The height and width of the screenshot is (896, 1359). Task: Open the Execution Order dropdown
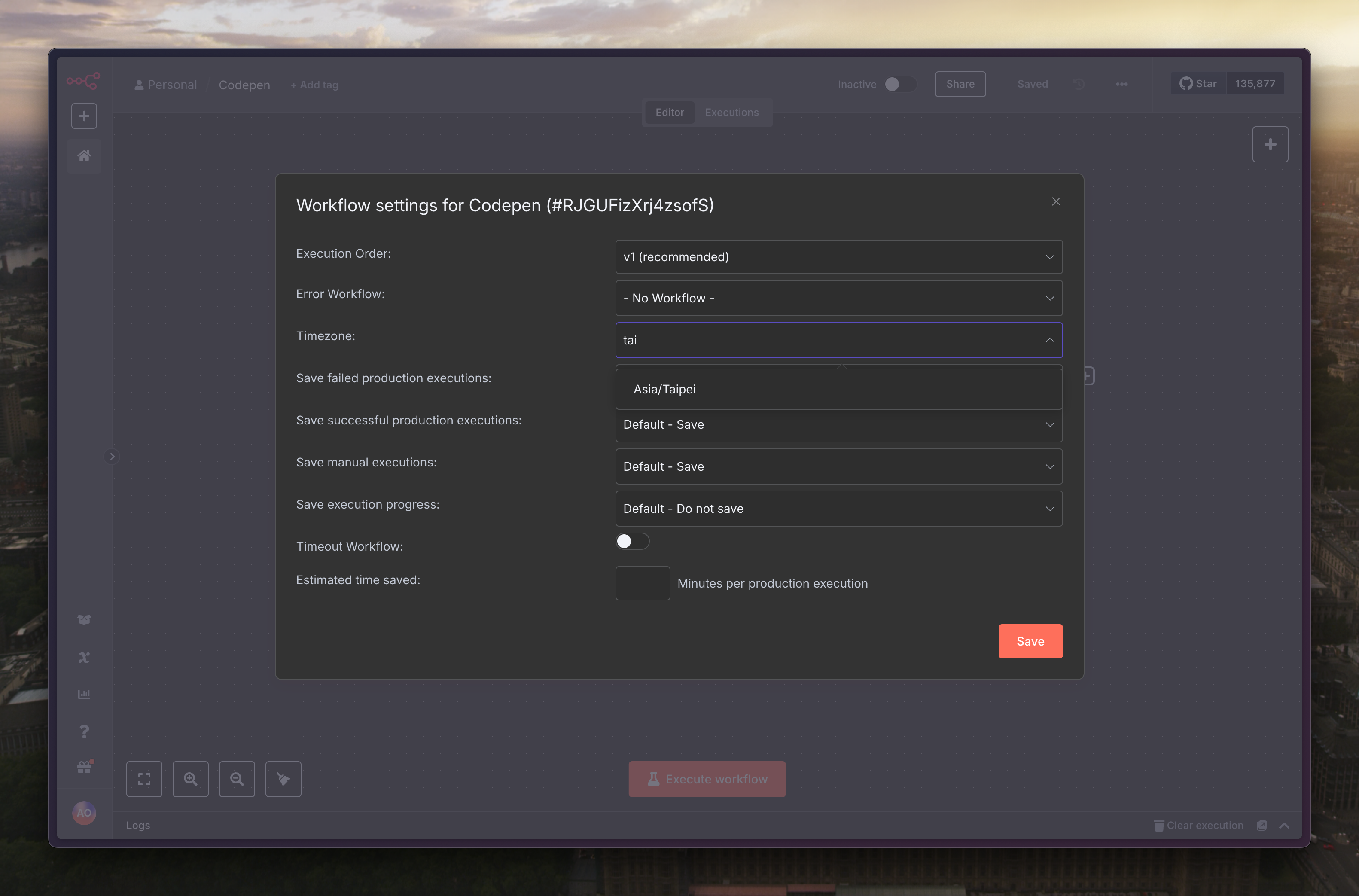coord(838,256)
